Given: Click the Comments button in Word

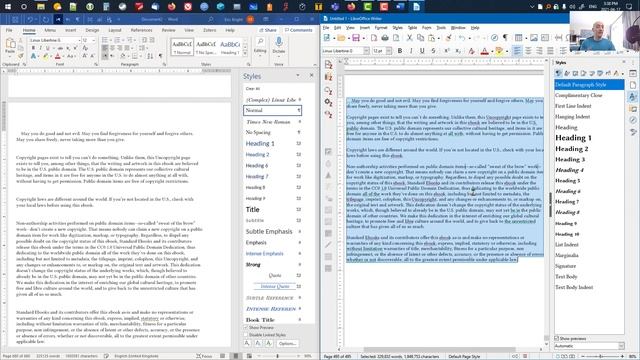Looking at the screenshot, I should [x=298, y=30].
